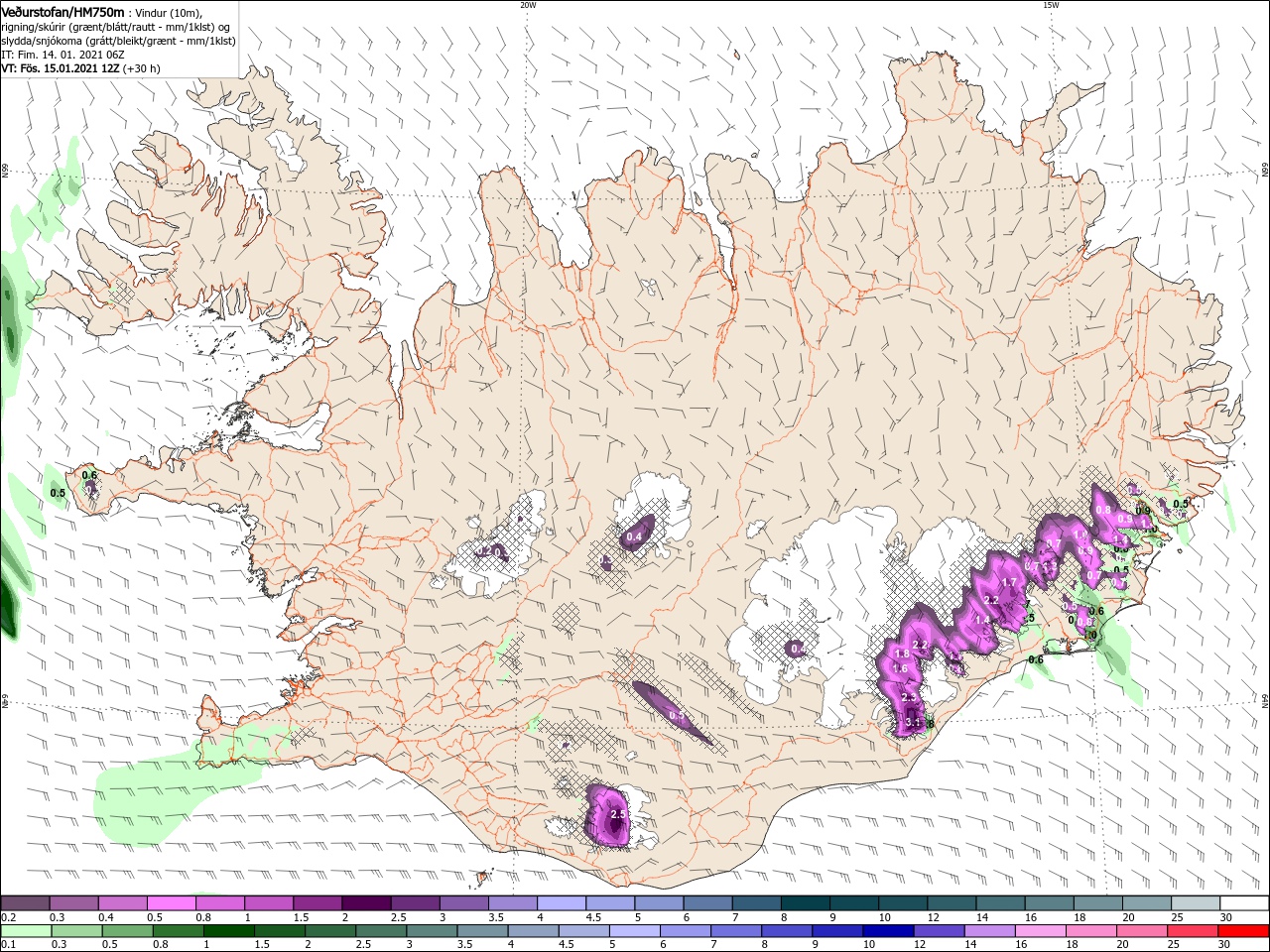Click the '20W' longitude label
This screenshot has width=1270, height=952.
(x=528, y=4)
